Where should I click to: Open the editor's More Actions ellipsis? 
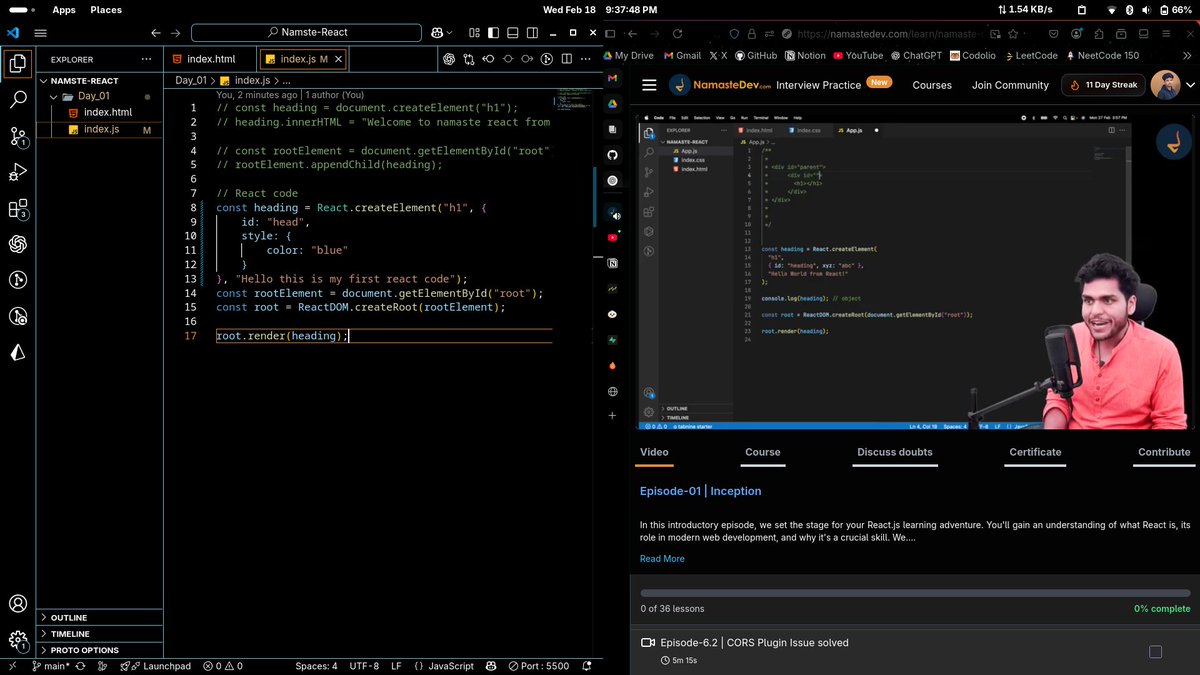pyautogui.click(x=585, y=59)
